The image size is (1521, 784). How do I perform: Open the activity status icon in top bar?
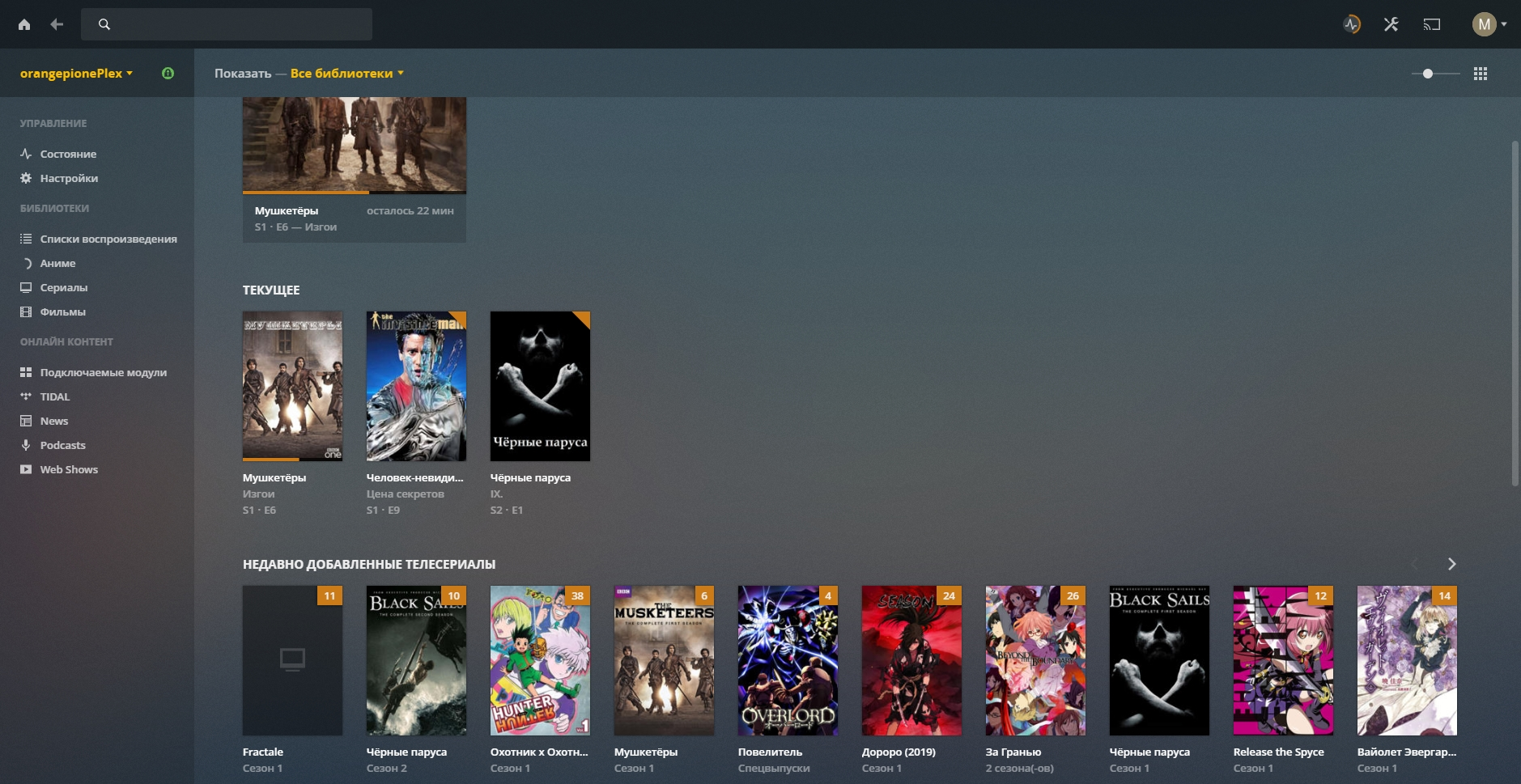click(x=1352, y=24)
